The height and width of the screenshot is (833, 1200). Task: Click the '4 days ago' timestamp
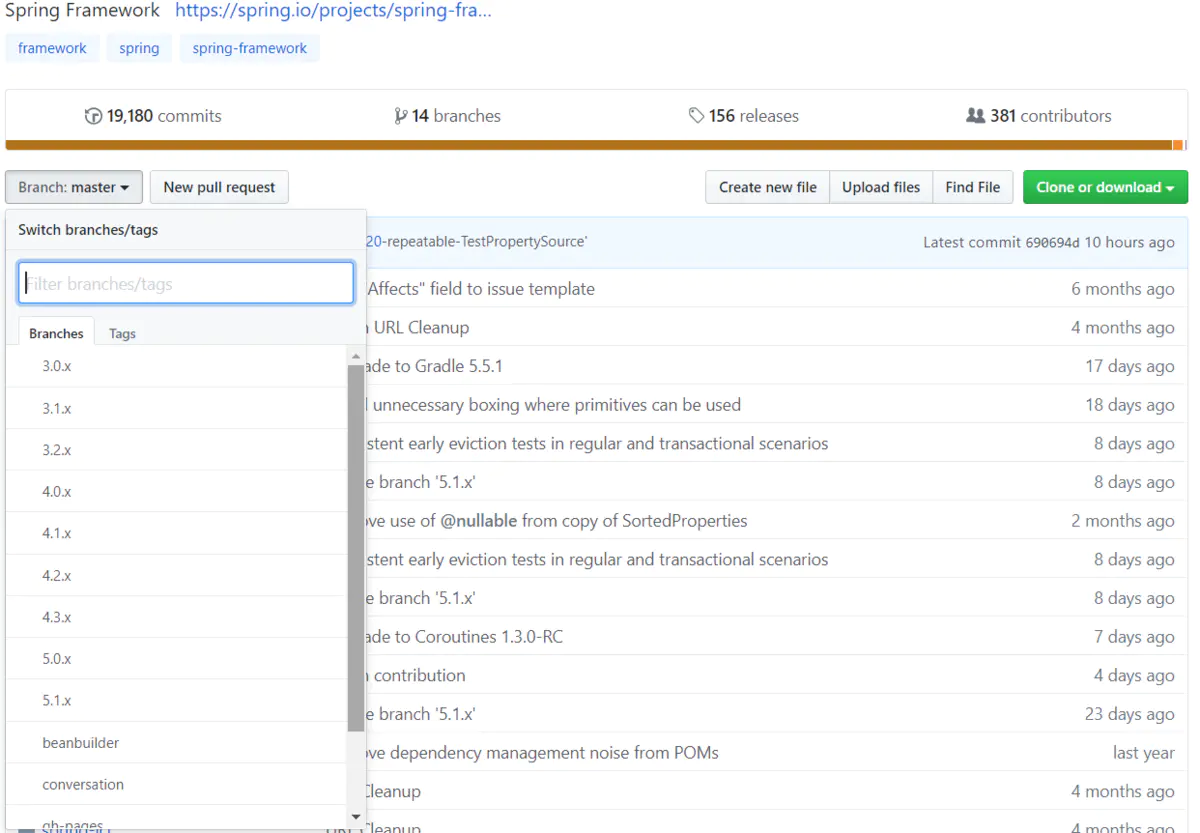tap(1134, 676)
